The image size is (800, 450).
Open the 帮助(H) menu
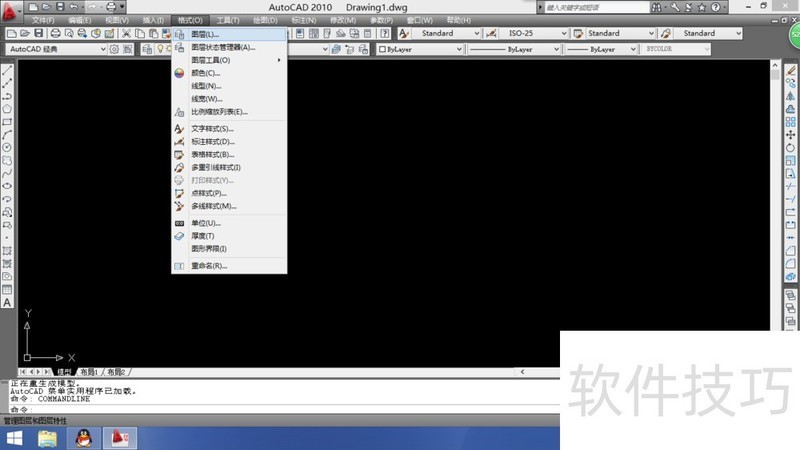tap(459, 20)
